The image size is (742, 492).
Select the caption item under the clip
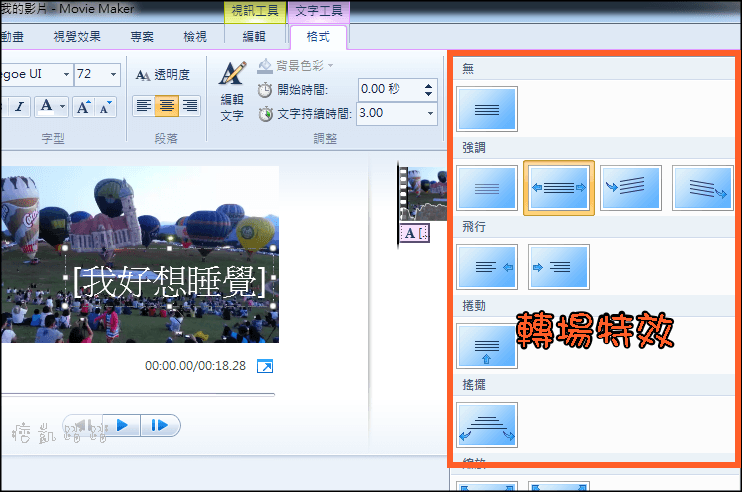click(415, 233)
